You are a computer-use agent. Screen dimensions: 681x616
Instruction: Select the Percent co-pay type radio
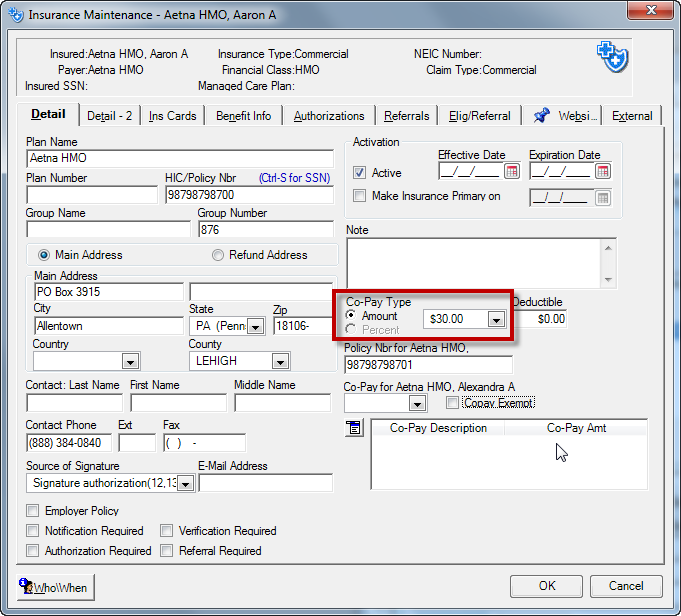pyautogui.click(x=351, y=329)
